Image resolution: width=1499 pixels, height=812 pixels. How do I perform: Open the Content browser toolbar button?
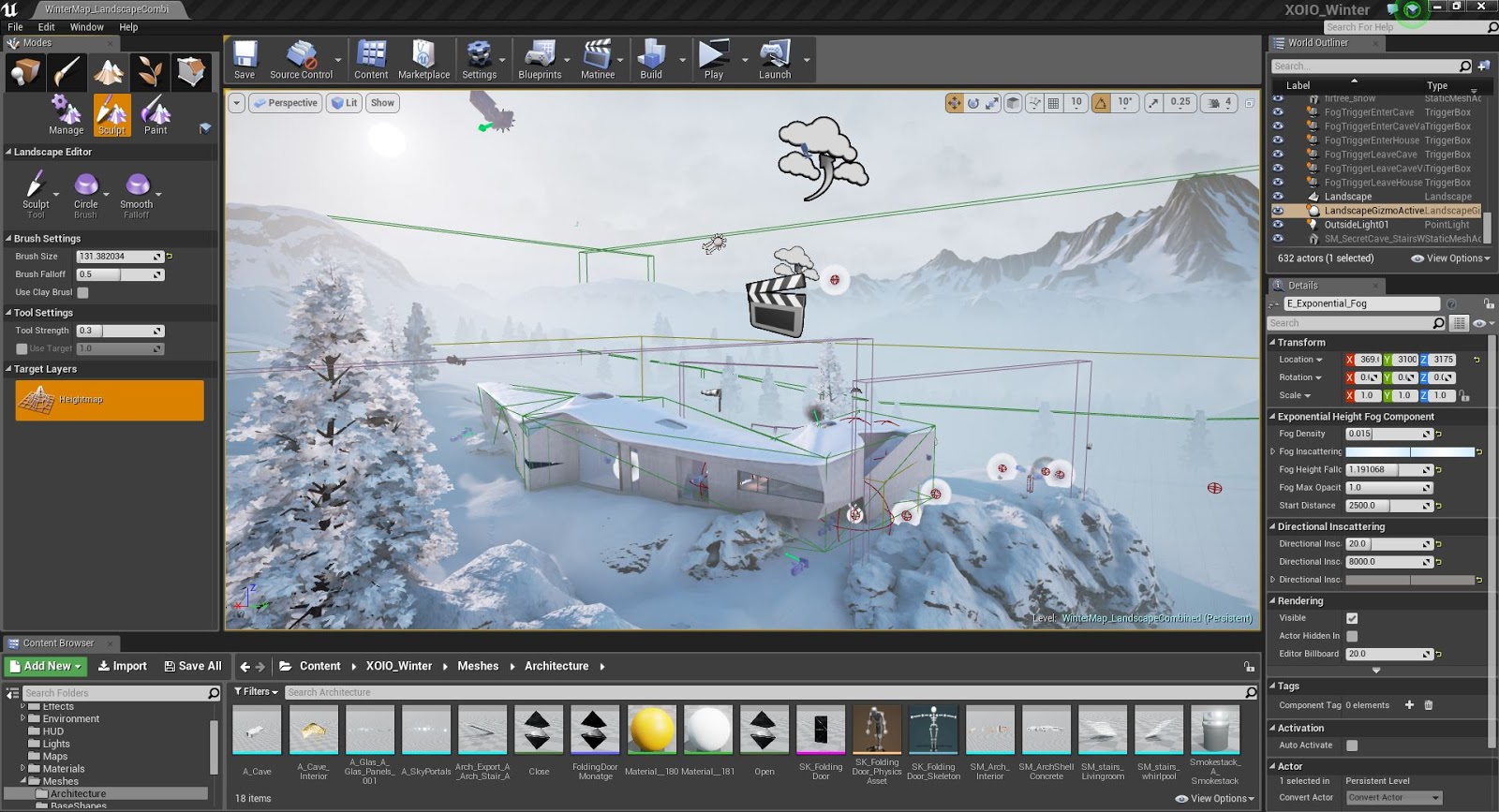[371, 60]
